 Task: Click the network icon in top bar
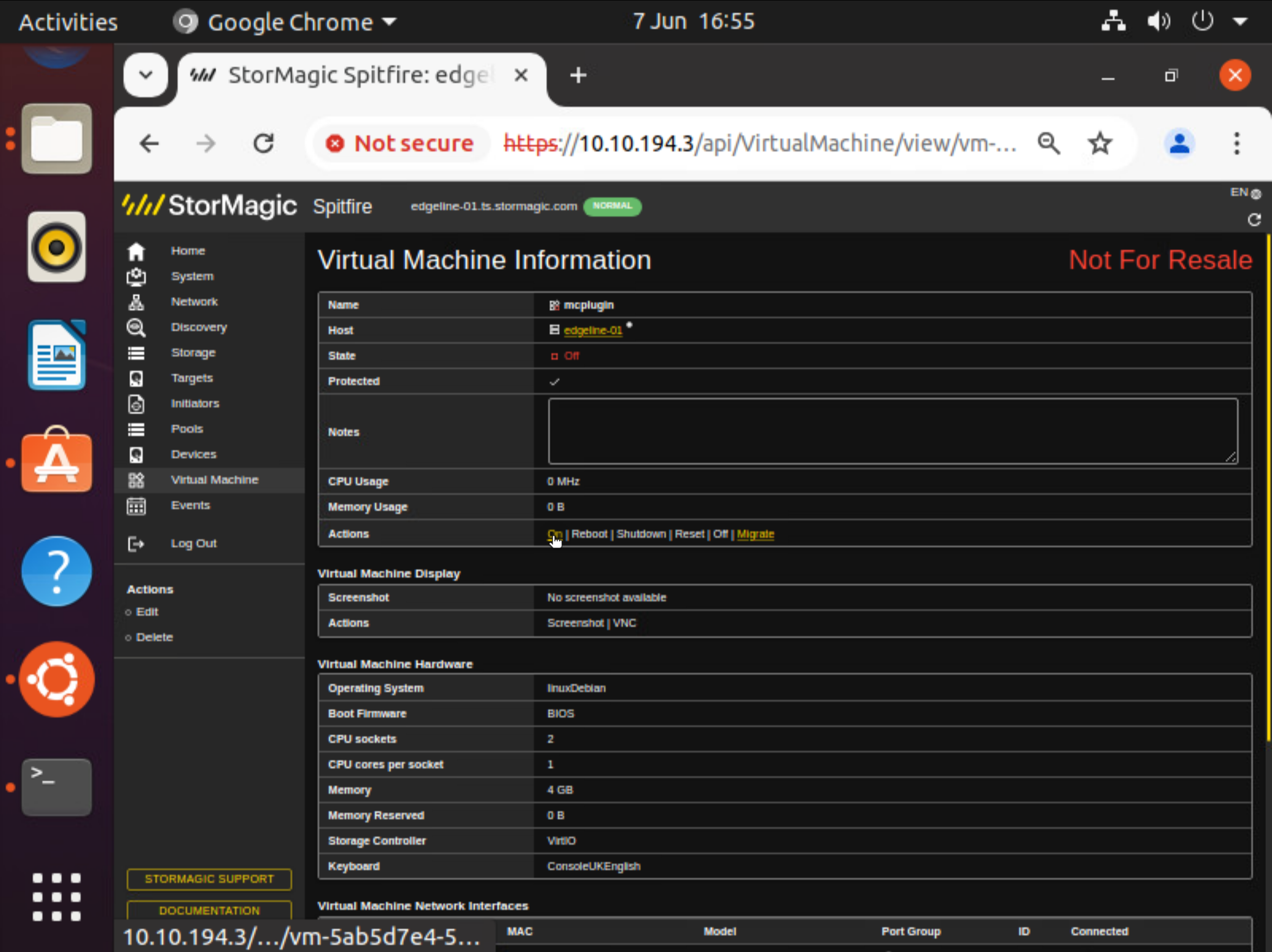[x=1113, y=22]
